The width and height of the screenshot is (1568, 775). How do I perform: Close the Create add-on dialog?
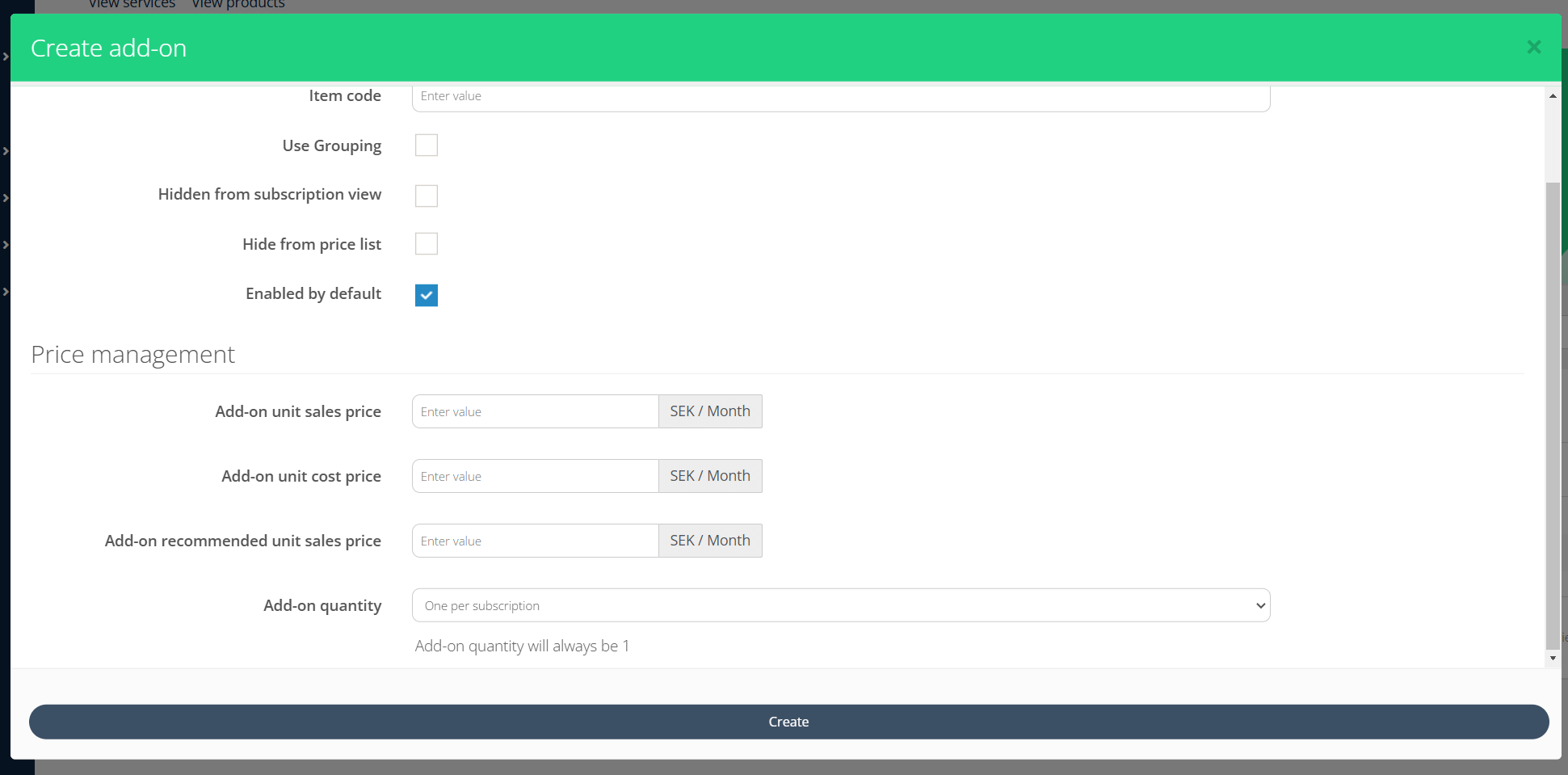(1533, 48)
